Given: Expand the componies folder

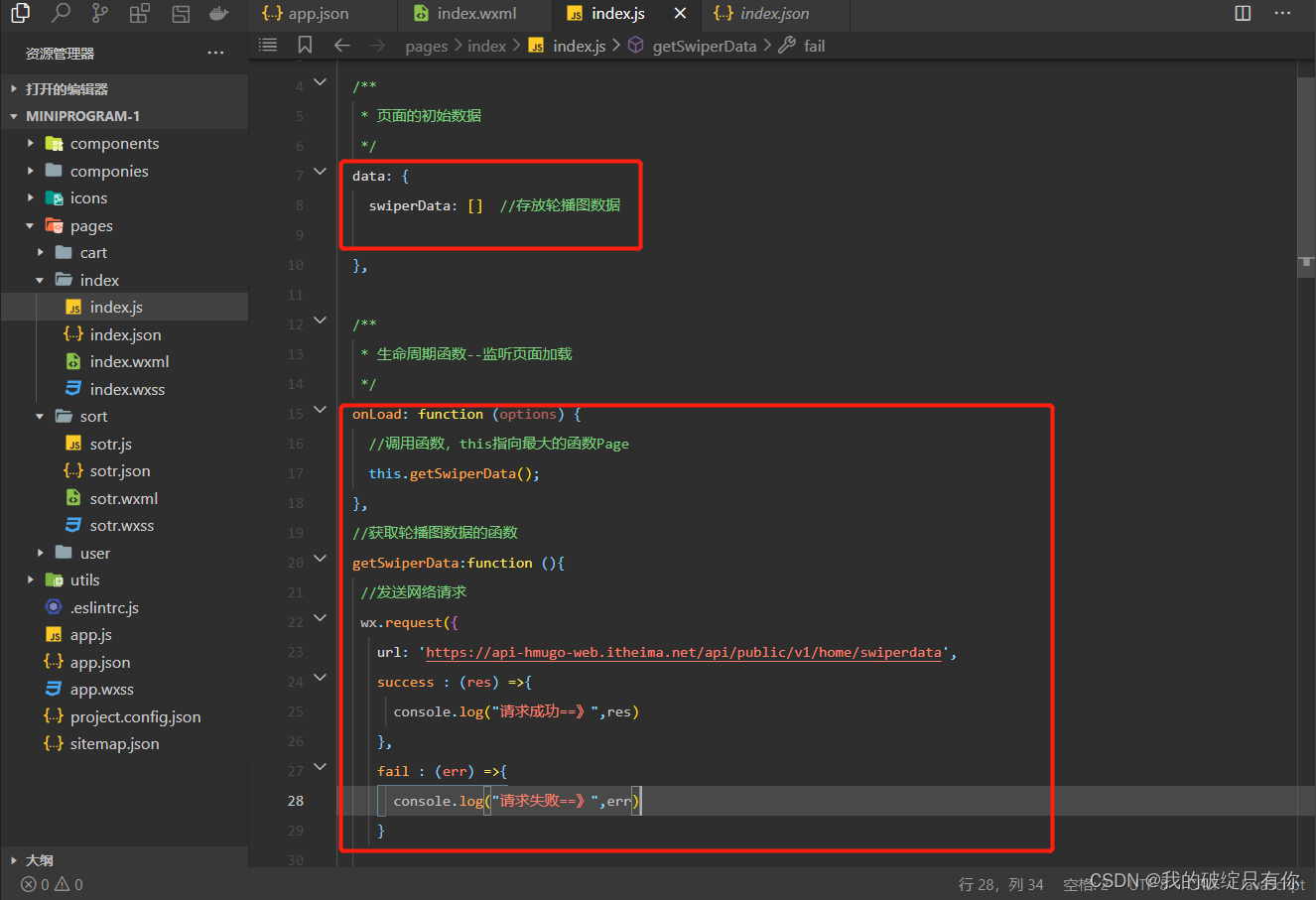Looking at the screenshot, I should (x=124, y=171).
